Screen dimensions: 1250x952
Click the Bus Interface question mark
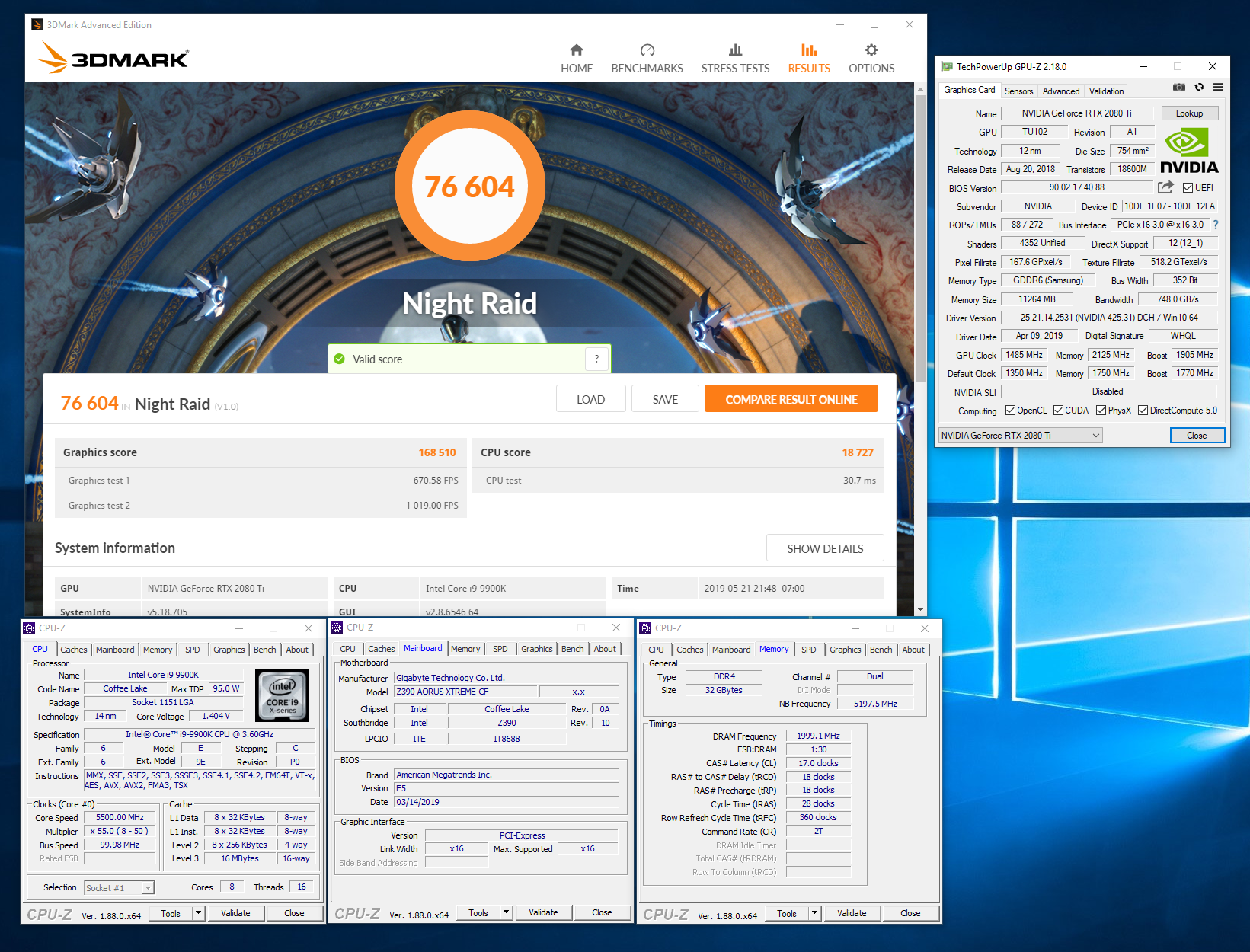point(1216,225)
